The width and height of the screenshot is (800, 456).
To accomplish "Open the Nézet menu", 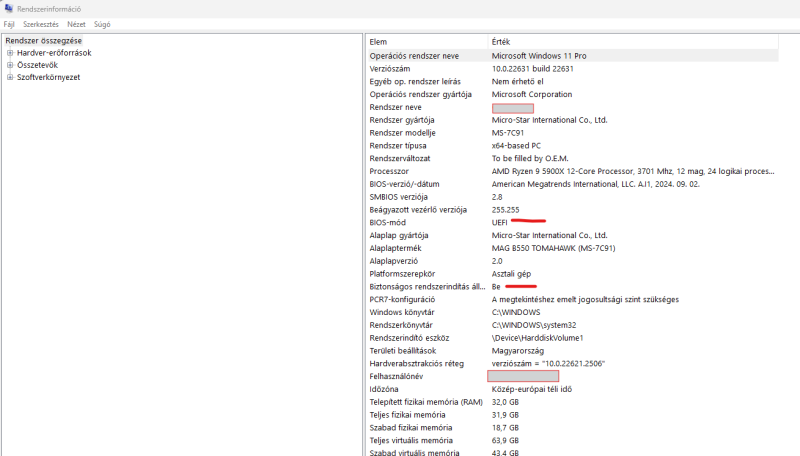I will 77,24.
